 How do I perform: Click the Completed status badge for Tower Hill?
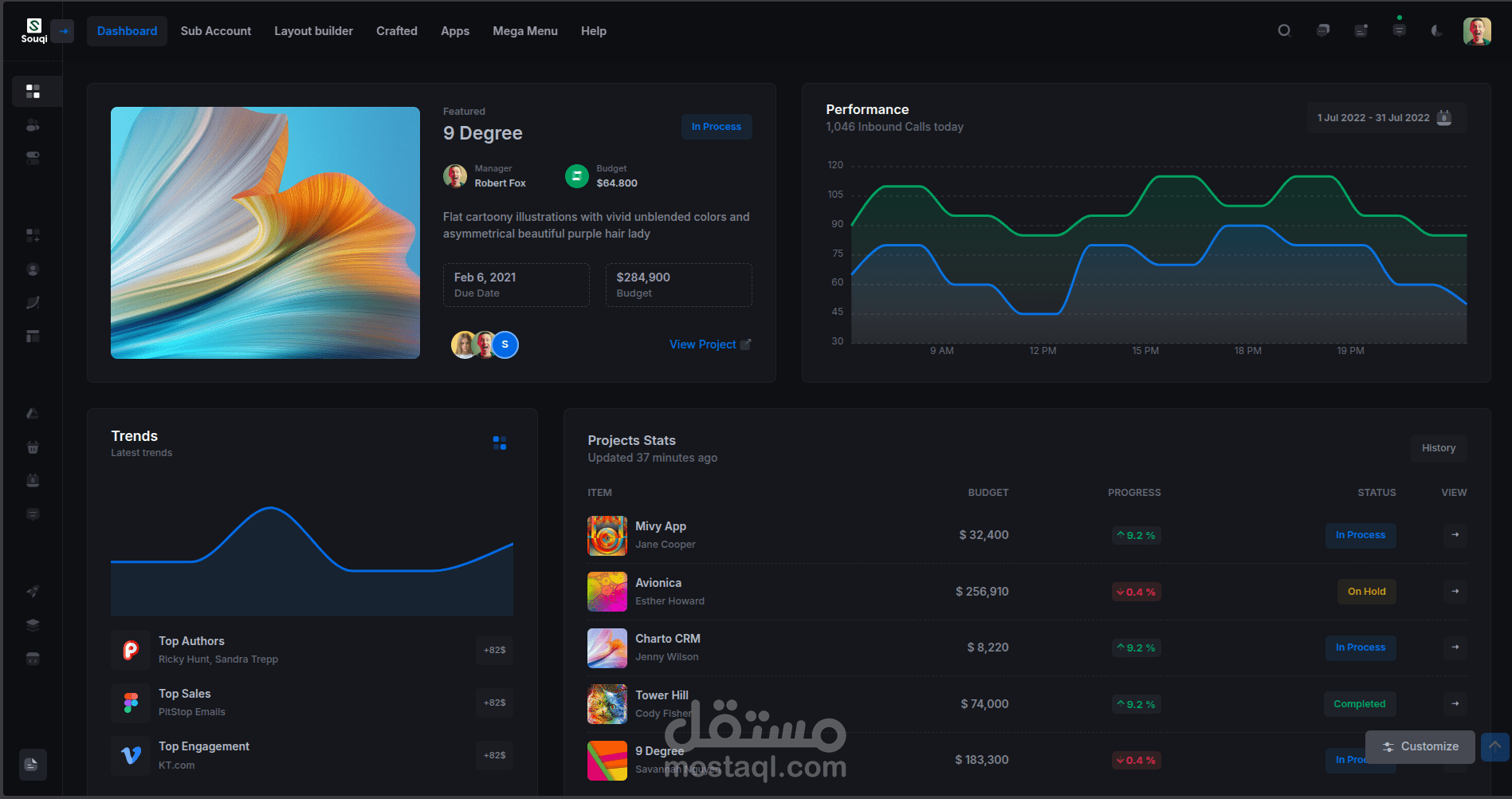pos(1360,704)
